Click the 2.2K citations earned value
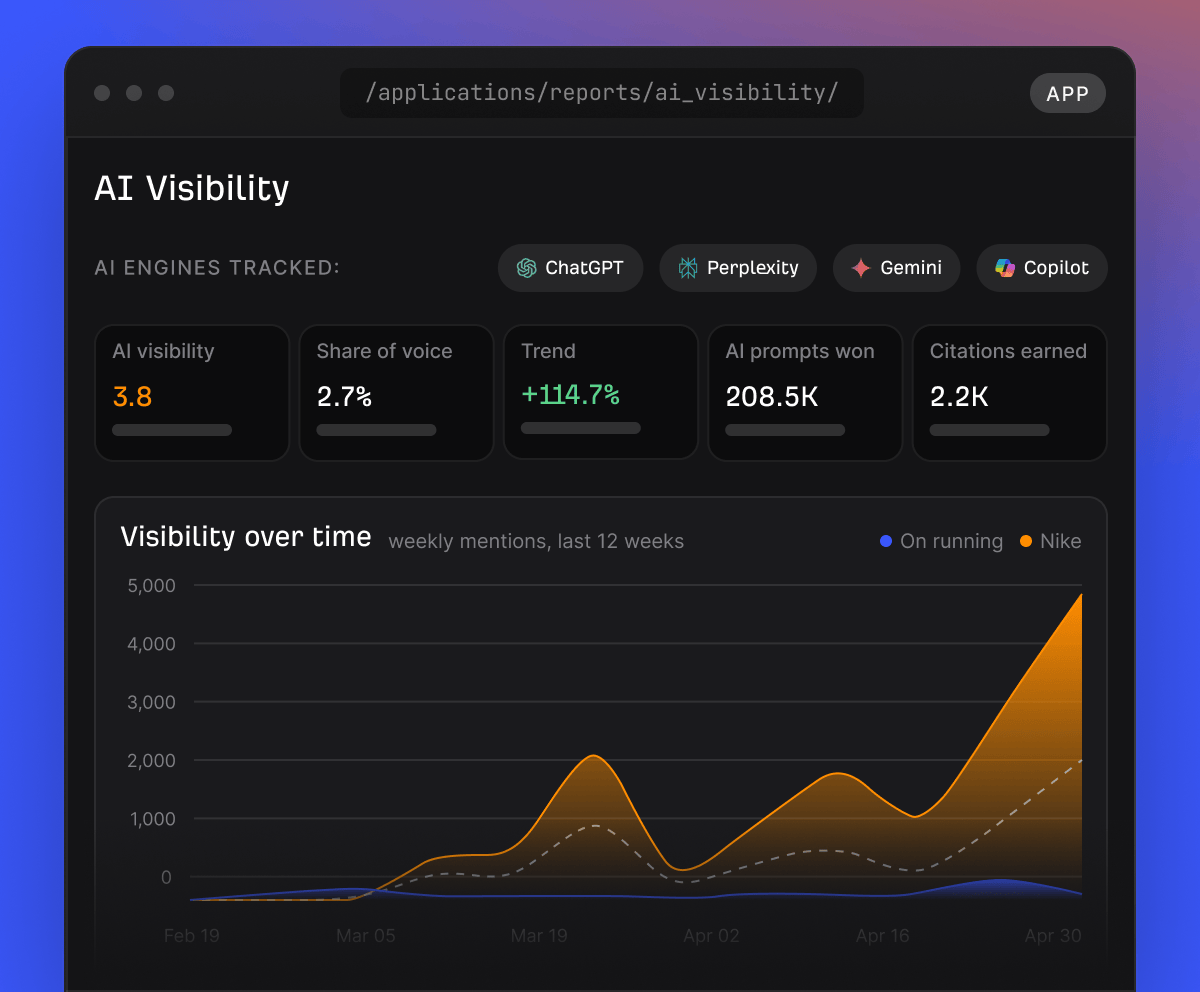The image size is (1200, 992). pyautogui.click(x=959, y=397)
